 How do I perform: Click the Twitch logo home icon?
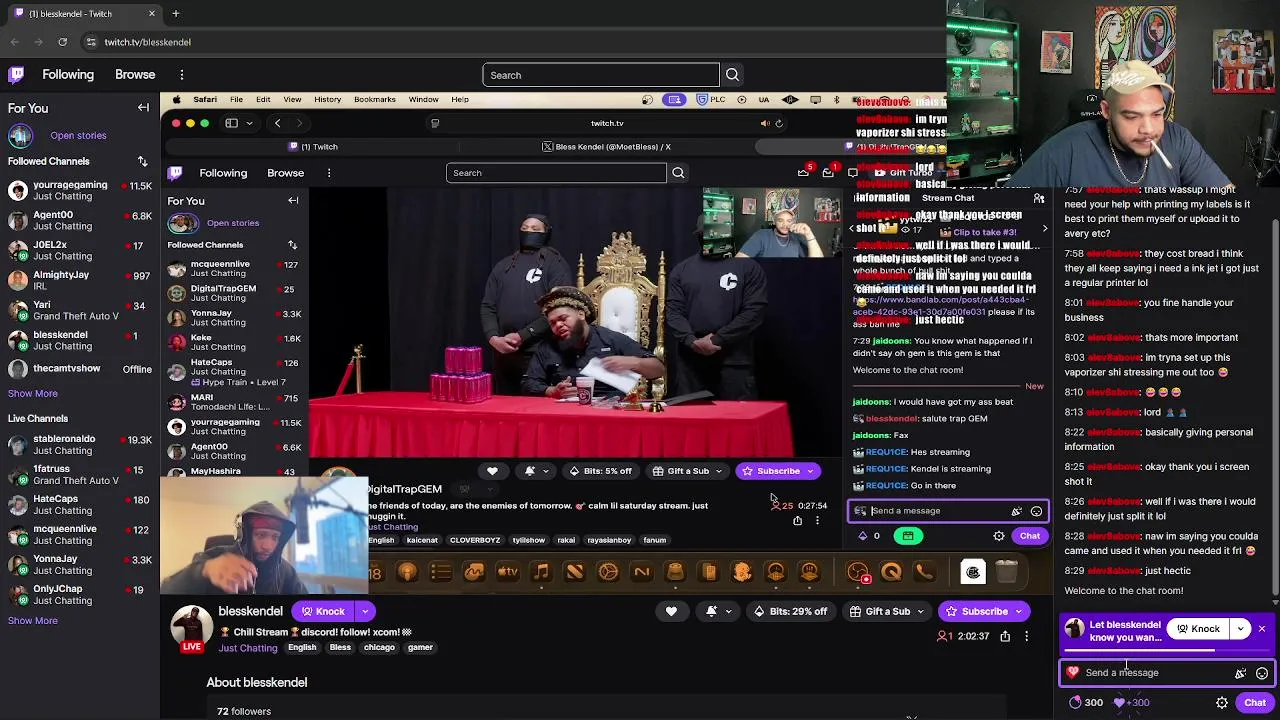16,74
